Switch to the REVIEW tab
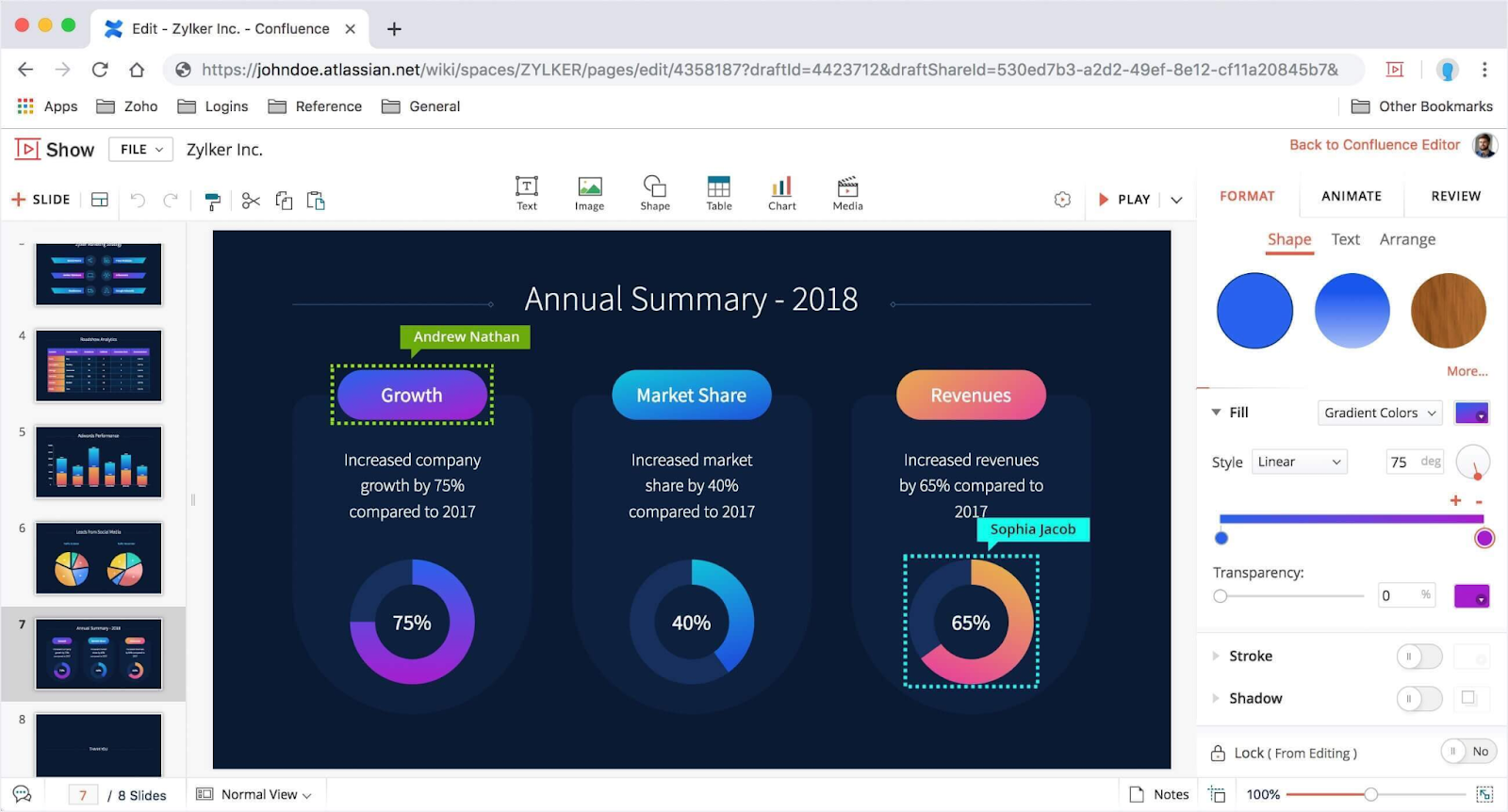The image size is (1508, 812). [x=1455, y=196]
